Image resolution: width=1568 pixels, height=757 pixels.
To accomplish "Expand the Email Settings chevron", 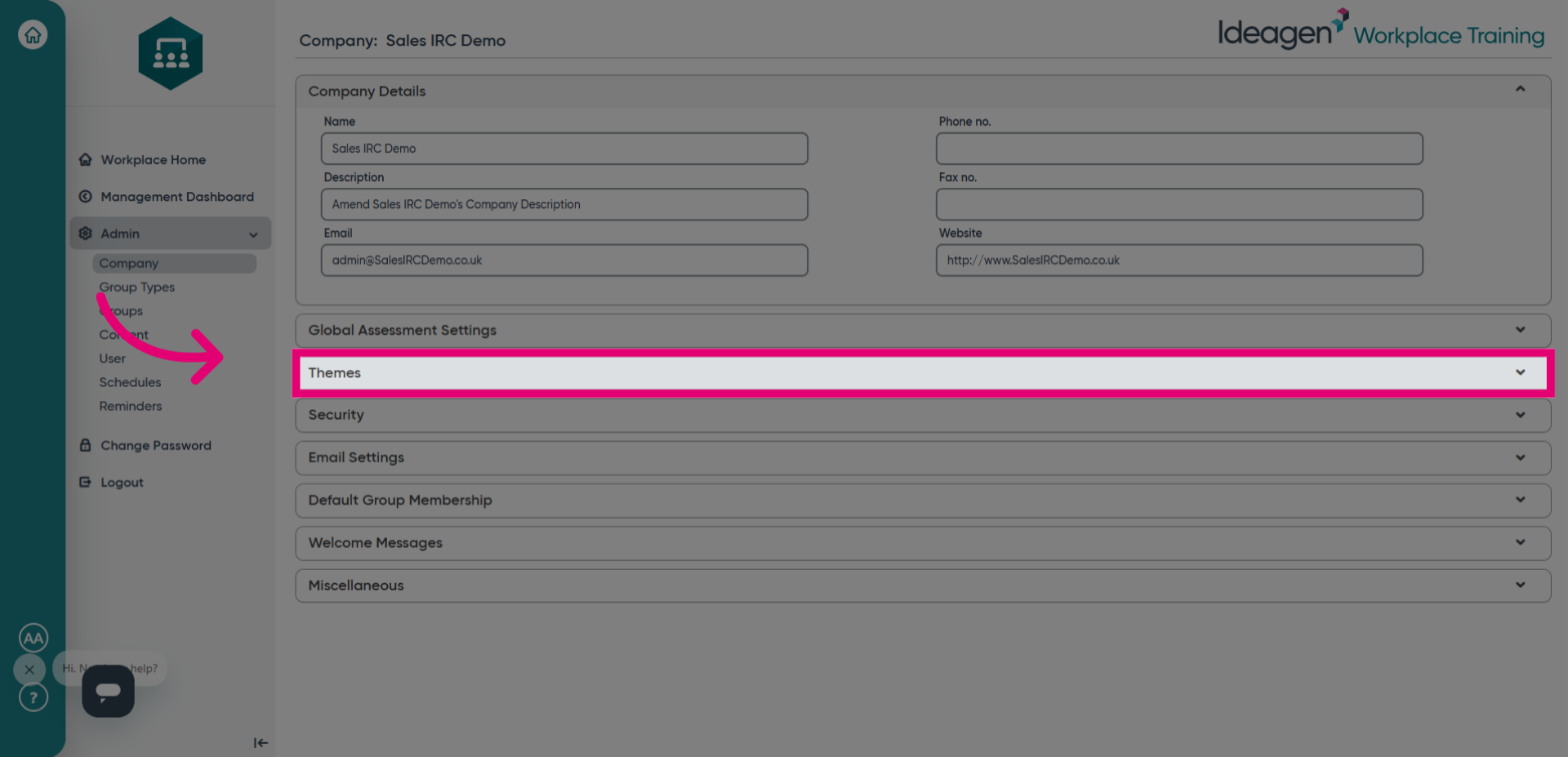I will [x=1521, y=457].
